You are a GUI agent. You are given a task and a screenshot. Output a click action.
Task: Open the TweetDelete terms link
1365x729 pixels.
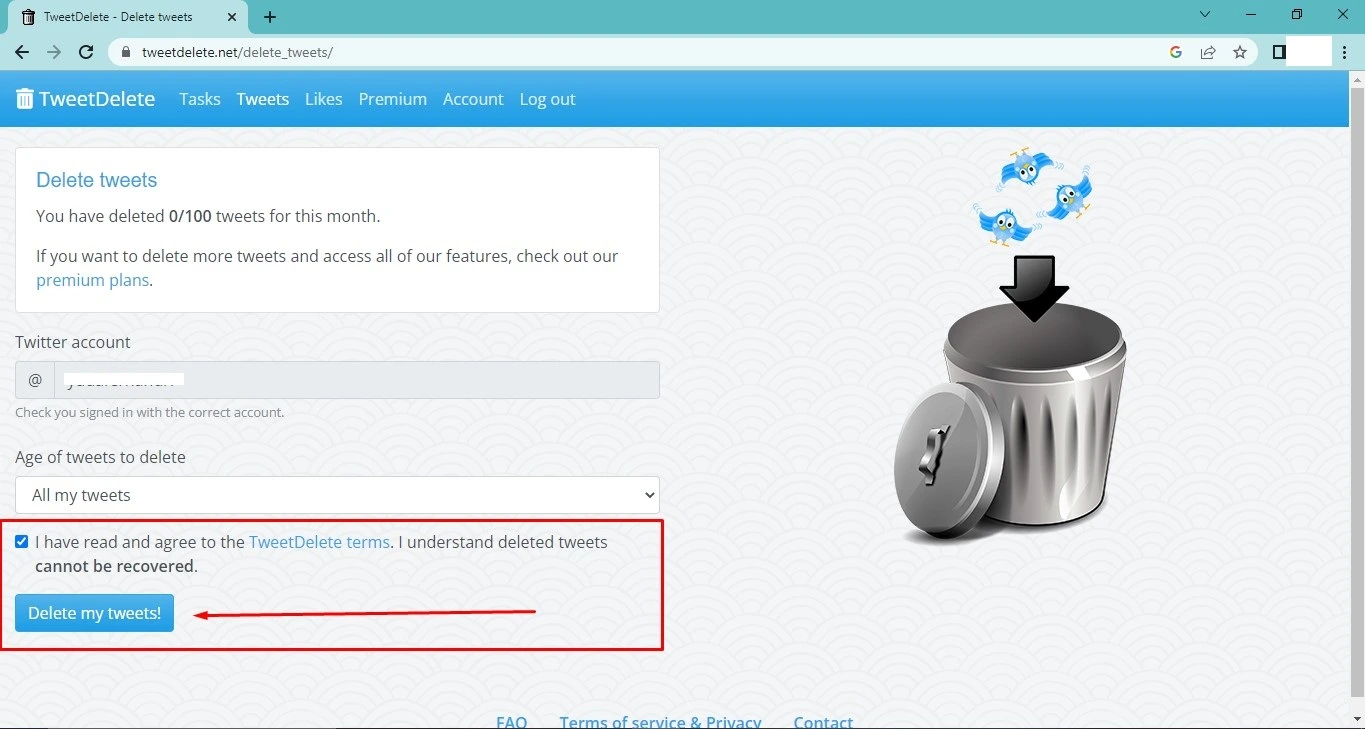(319, 542)
